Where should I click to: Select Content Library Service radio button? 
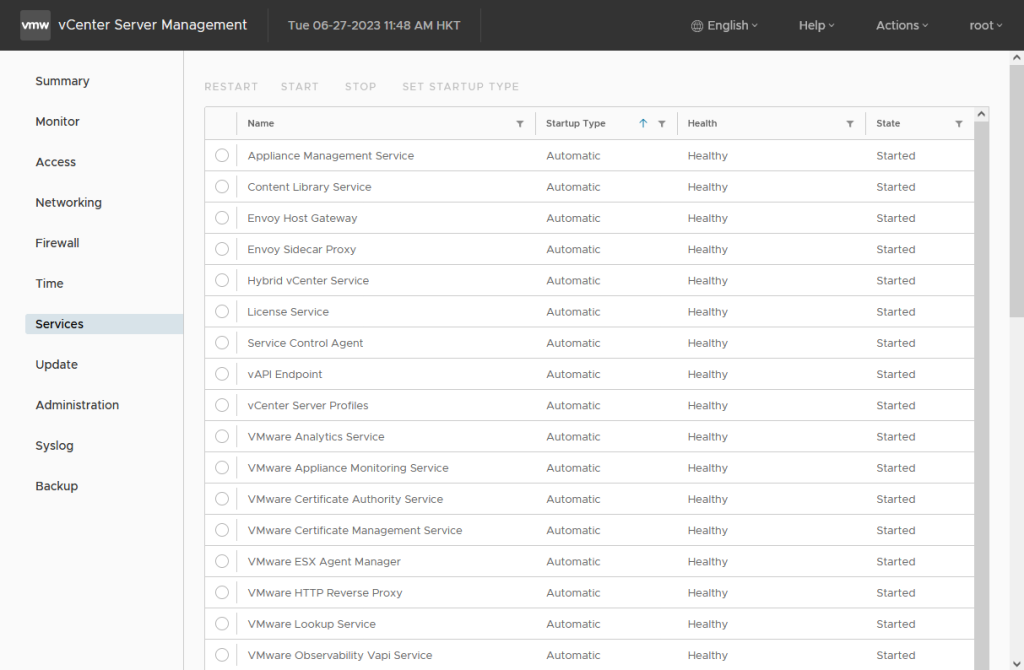coord(222,187)
